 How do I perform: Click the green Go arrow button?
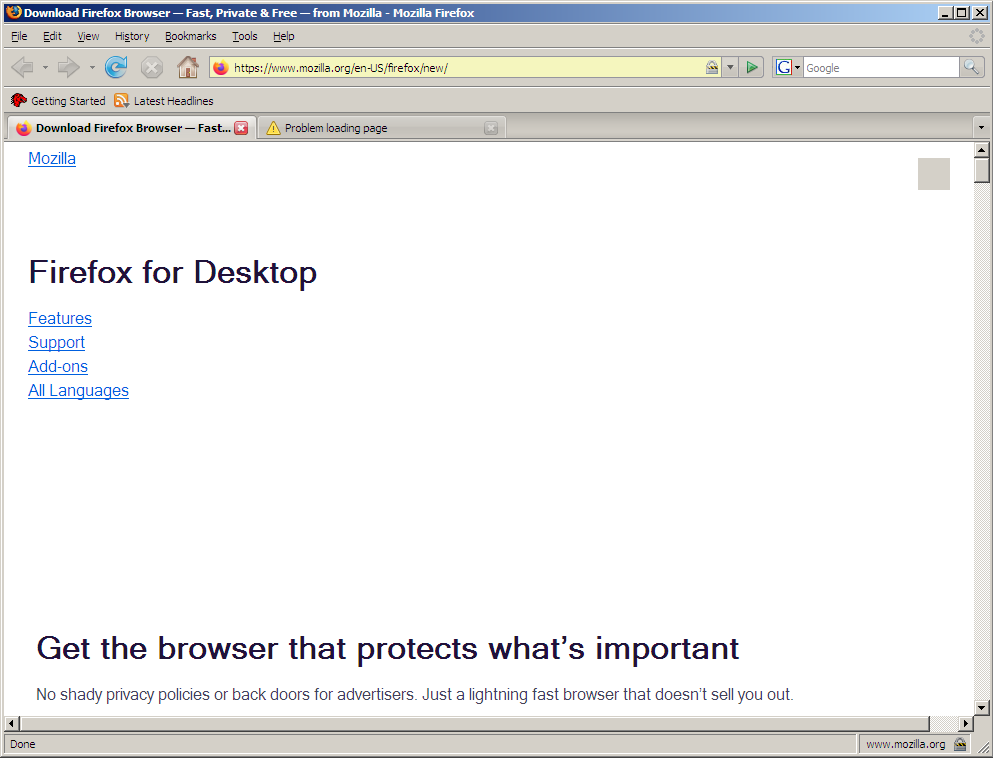pos(752,67)
